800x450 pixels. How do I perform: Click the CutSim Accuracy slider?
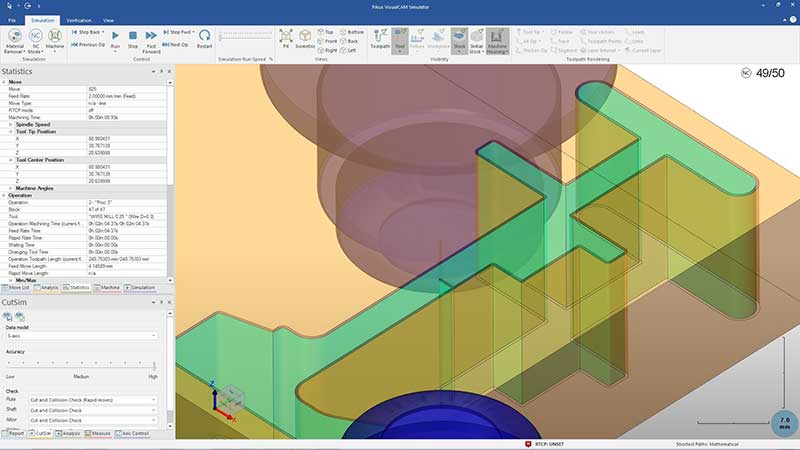click(x=82, y=364)
